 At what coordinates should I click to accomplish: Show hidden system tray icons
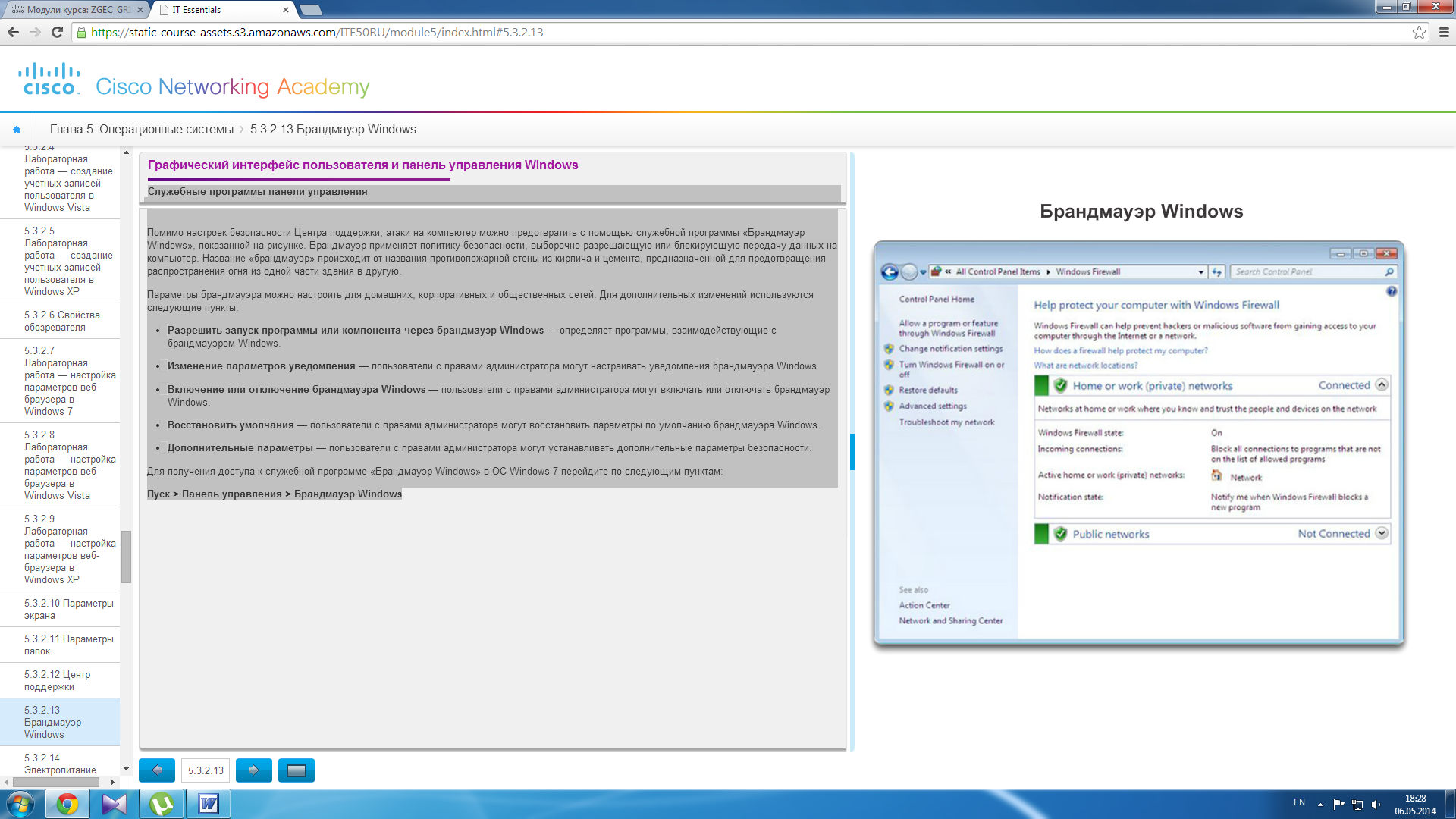[1320, 805]
